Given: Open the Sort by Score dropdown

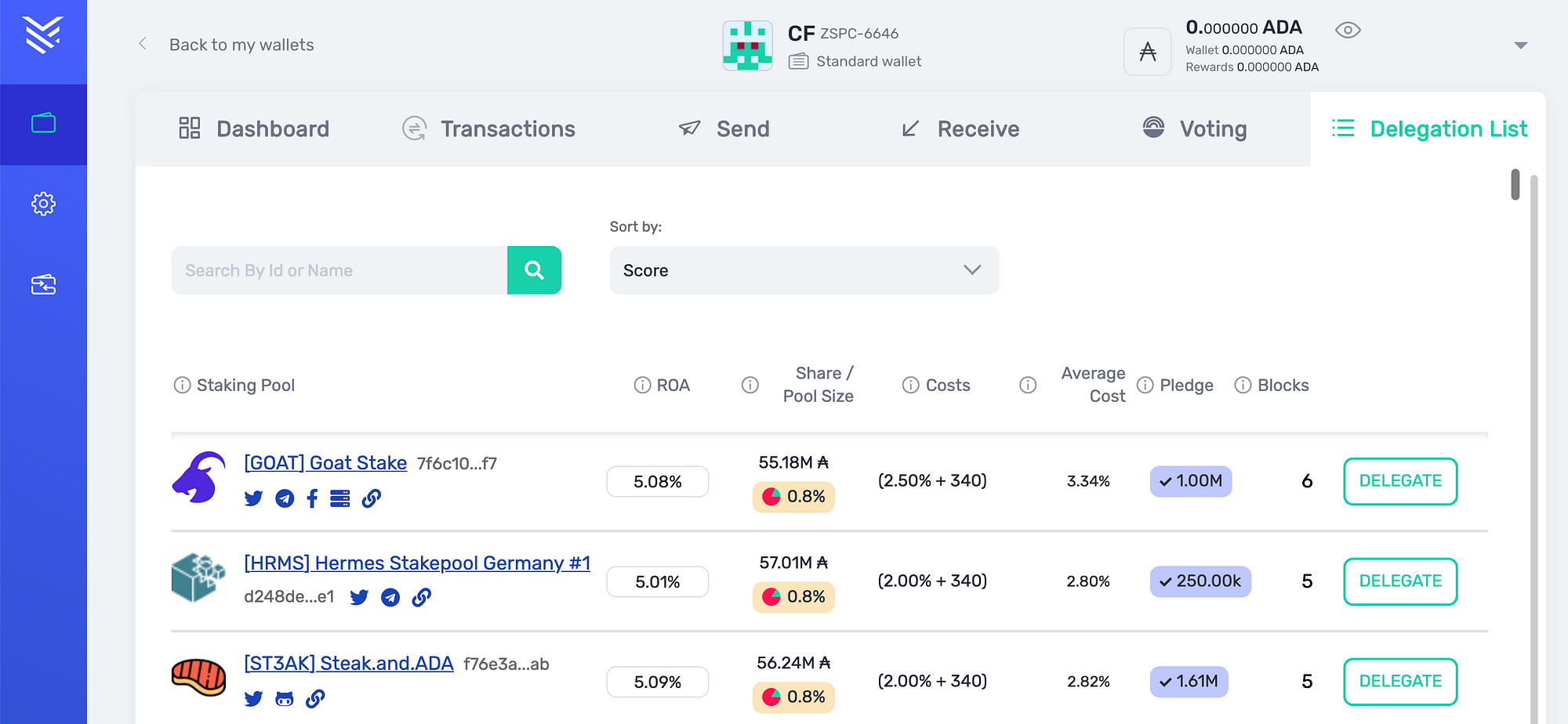Looking at the screenshot, I should click(x=804, y=270).
